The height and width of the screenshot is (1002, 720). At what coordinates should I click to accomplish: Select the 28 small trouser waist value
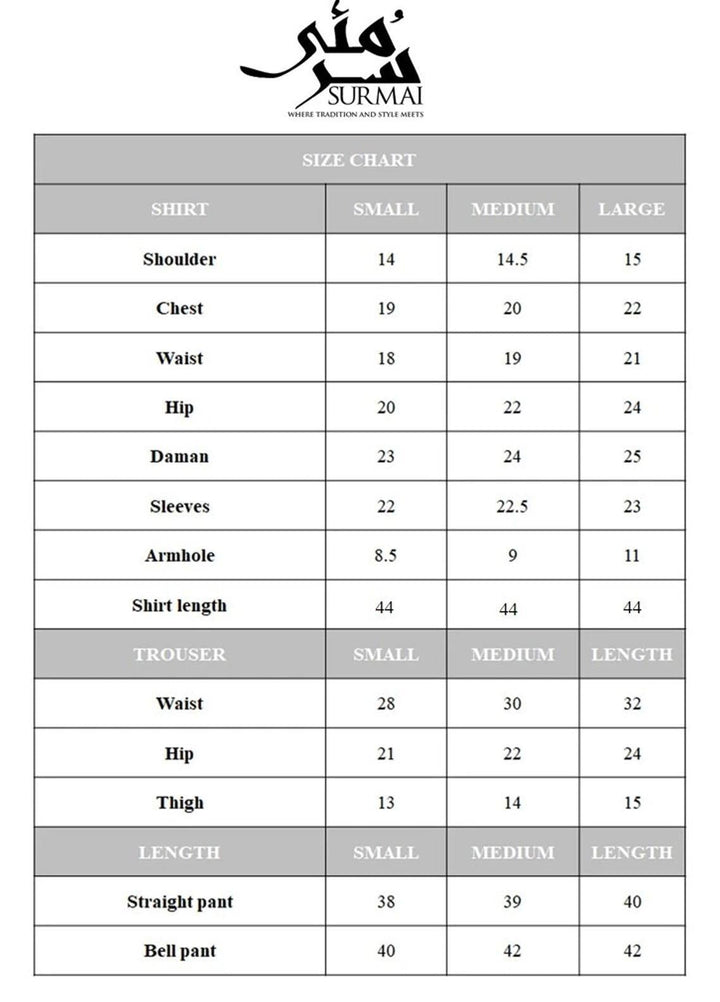coord(386,703)
